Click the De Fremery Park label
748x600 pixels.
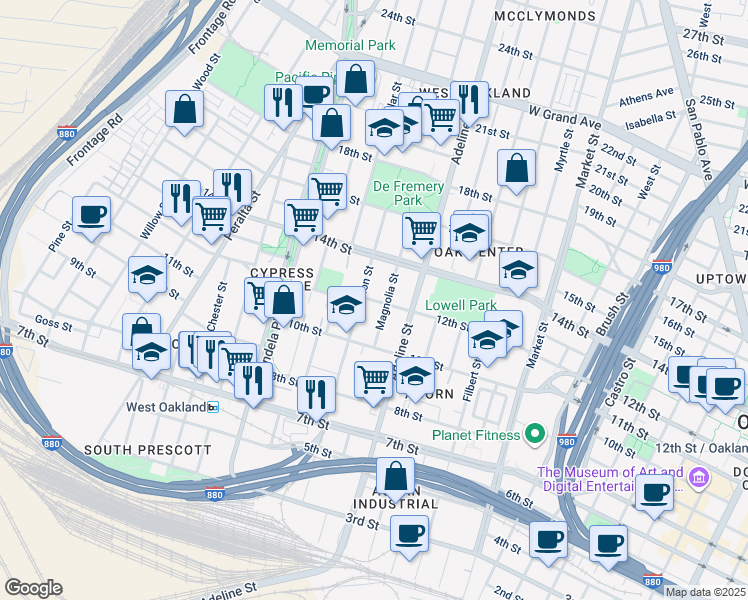397,193
